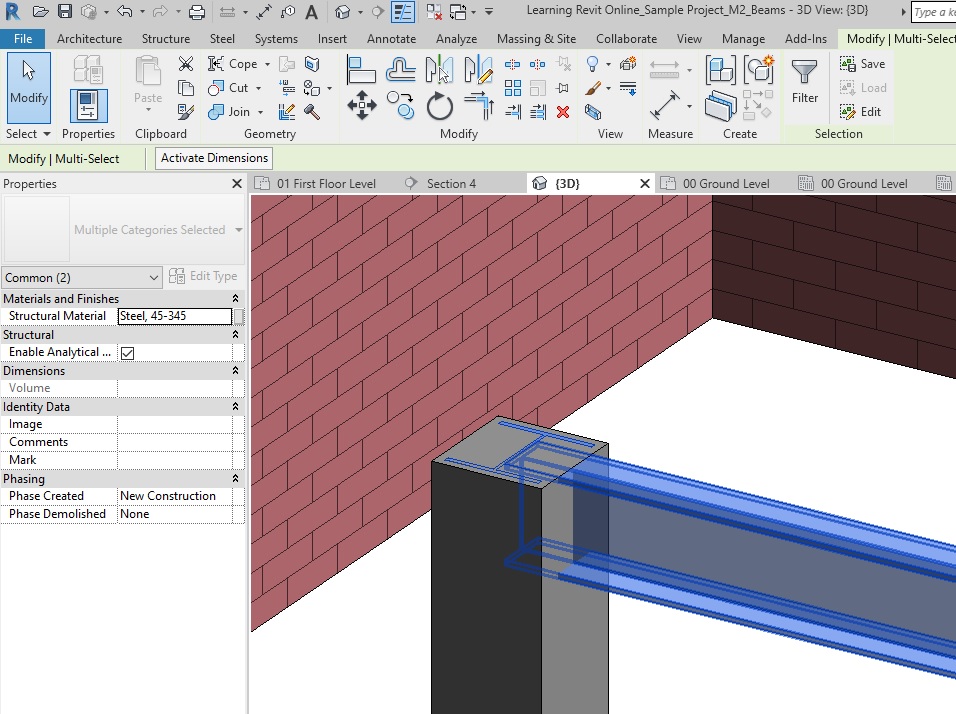
Task: Open the Structure ribbon tab
Action: [166, 39]
